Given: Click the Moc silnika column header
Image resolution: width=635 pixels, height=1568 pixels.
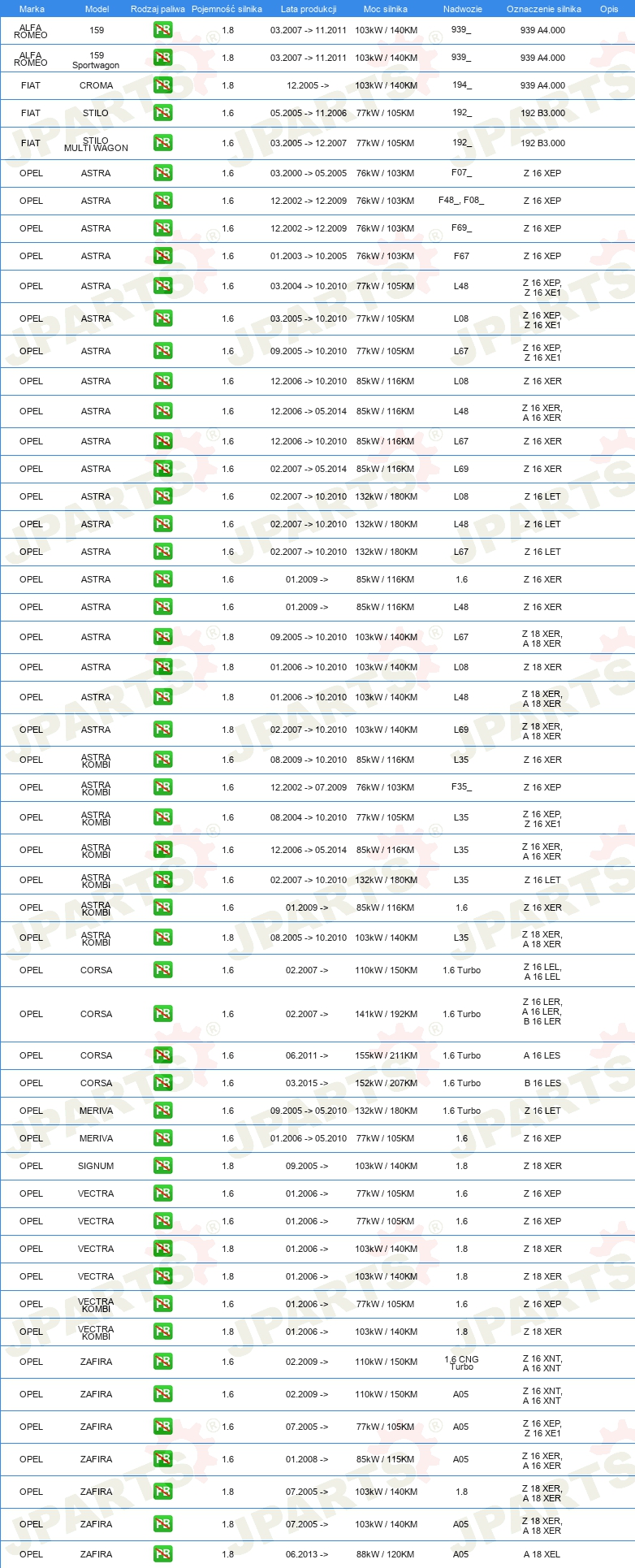Looking at the screenshot, I should coord(386,9).
